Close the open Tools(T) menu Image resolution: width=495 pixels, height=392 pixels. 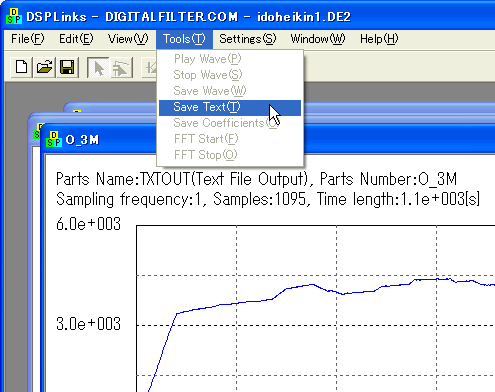[184, 39]
